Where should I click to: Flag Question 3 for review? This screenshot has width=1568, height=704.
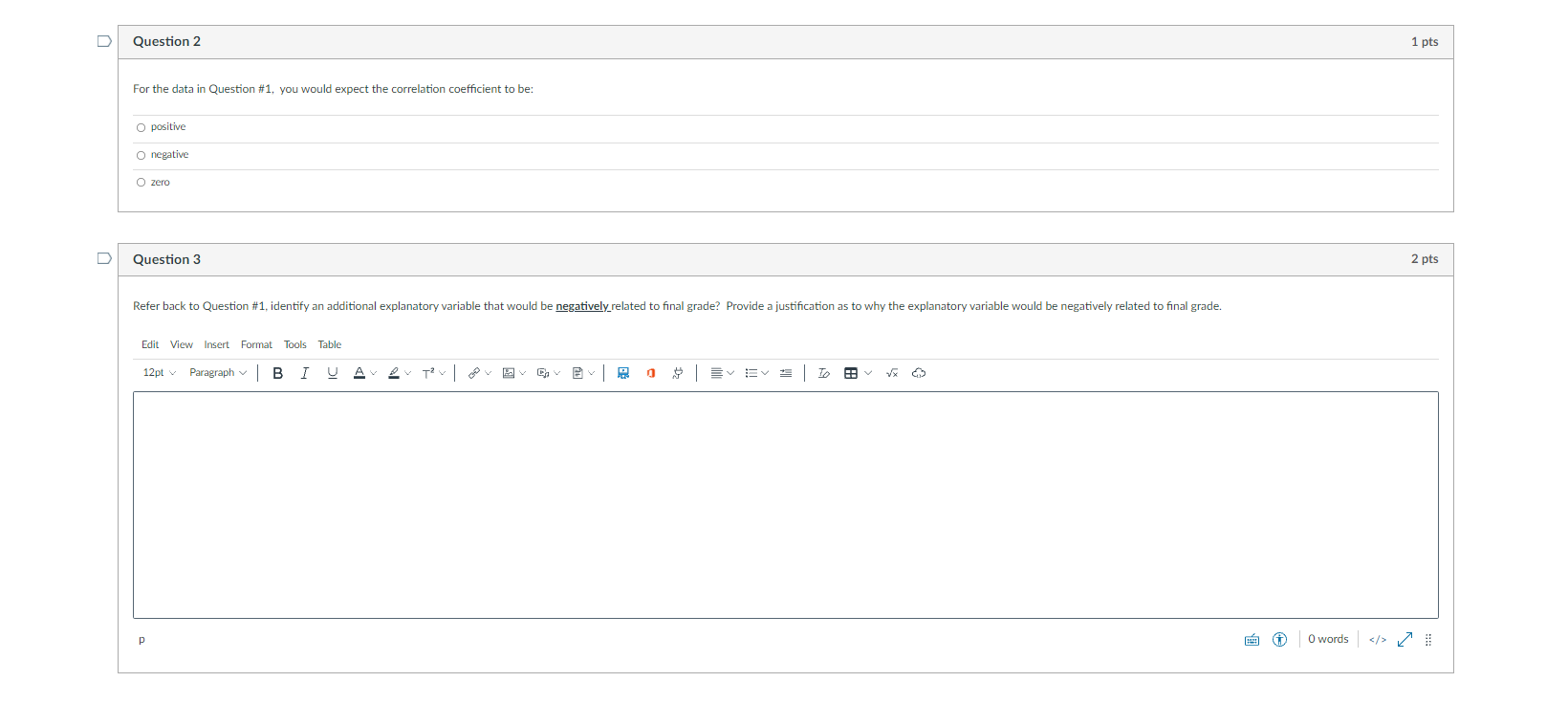[104, 258]
